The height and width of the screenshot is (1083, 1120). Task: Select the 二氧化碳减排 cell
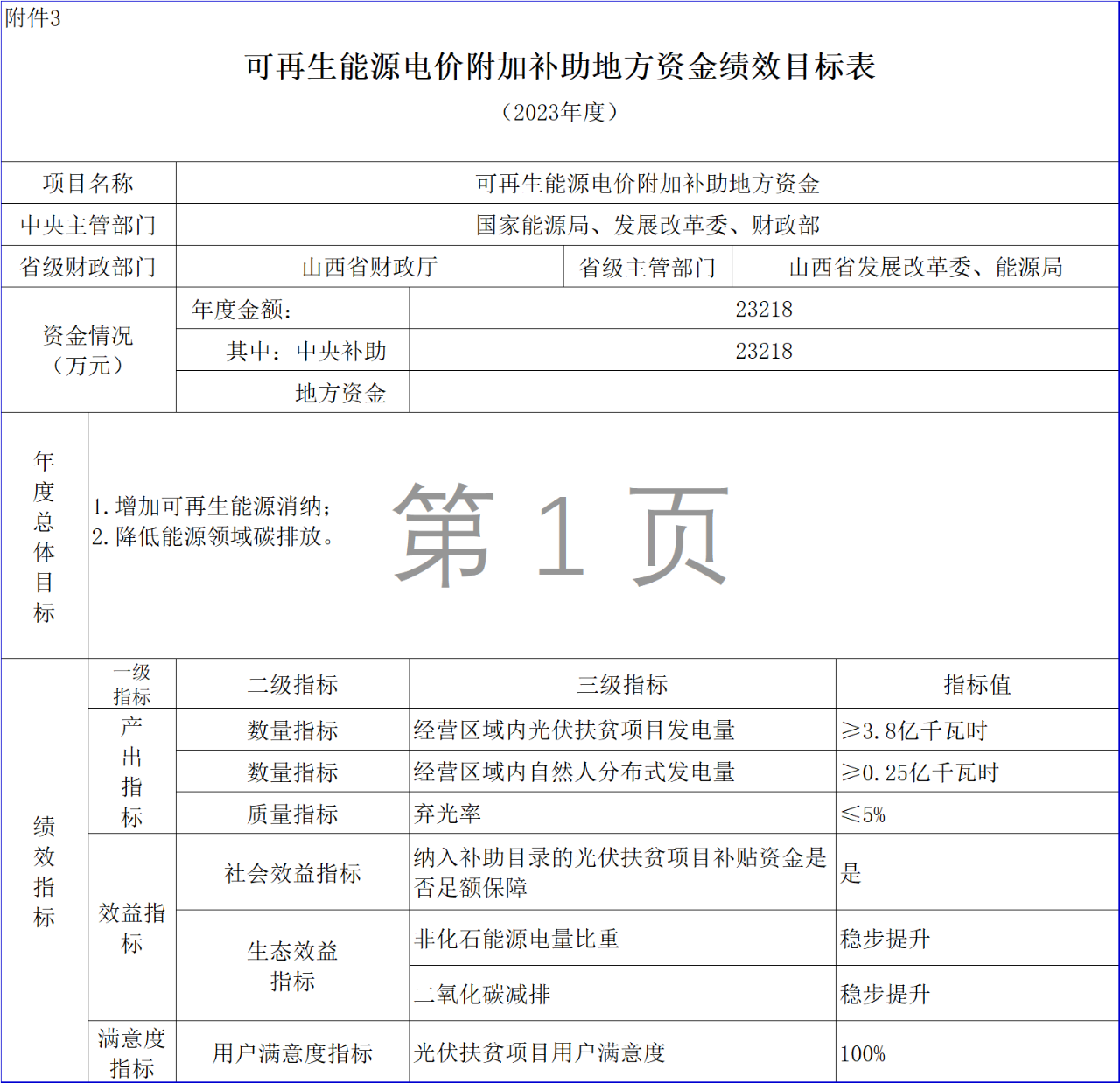click(622, 994)
